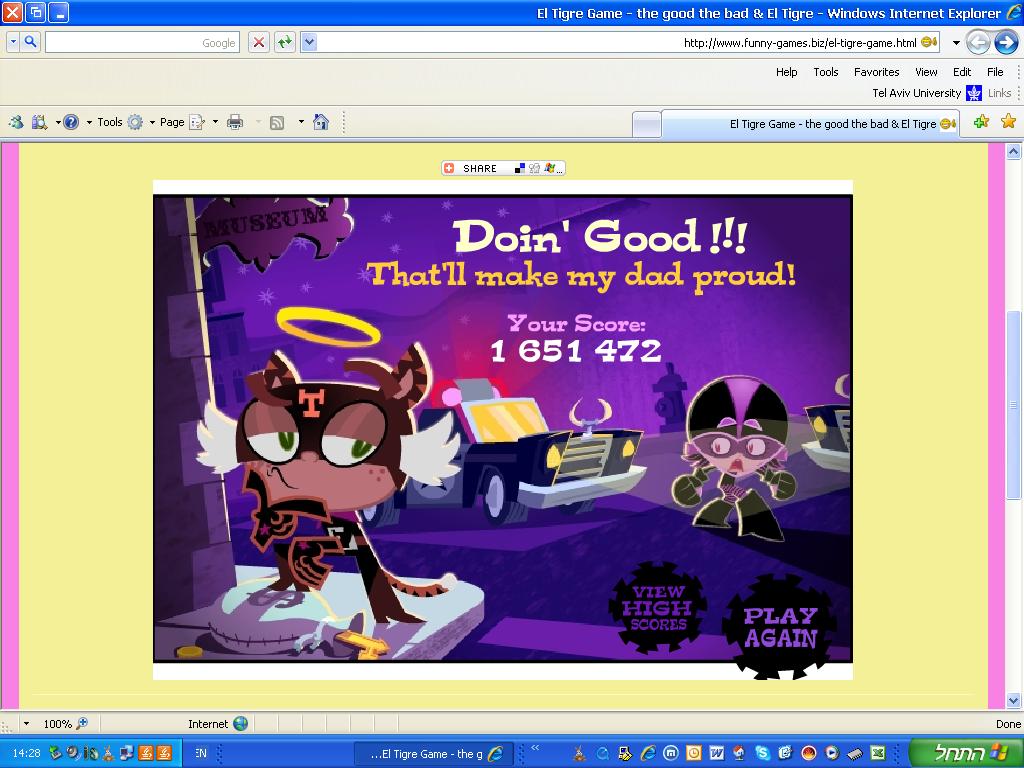Launch Word from quick launch bar
This screenshot has width=1024, height=768.
pos(716,753)
